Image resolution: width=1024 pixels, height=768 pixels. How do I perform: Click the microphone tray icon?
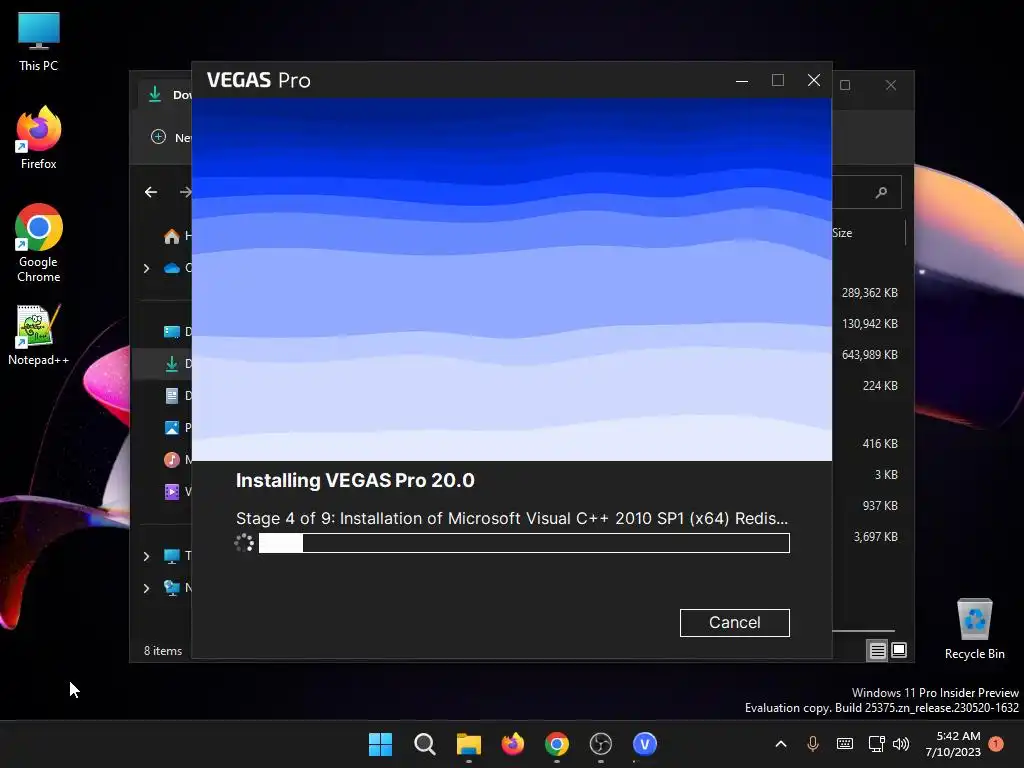(x=812, y=744)
